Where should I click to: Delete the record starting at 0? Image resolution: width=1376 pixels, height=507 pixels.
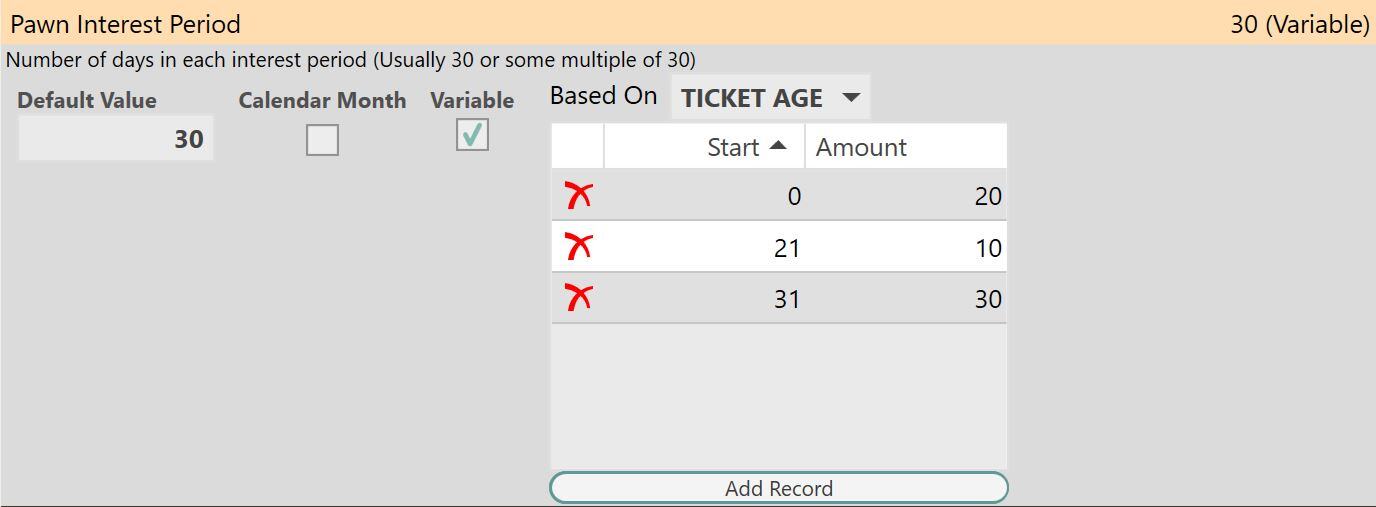578,195
